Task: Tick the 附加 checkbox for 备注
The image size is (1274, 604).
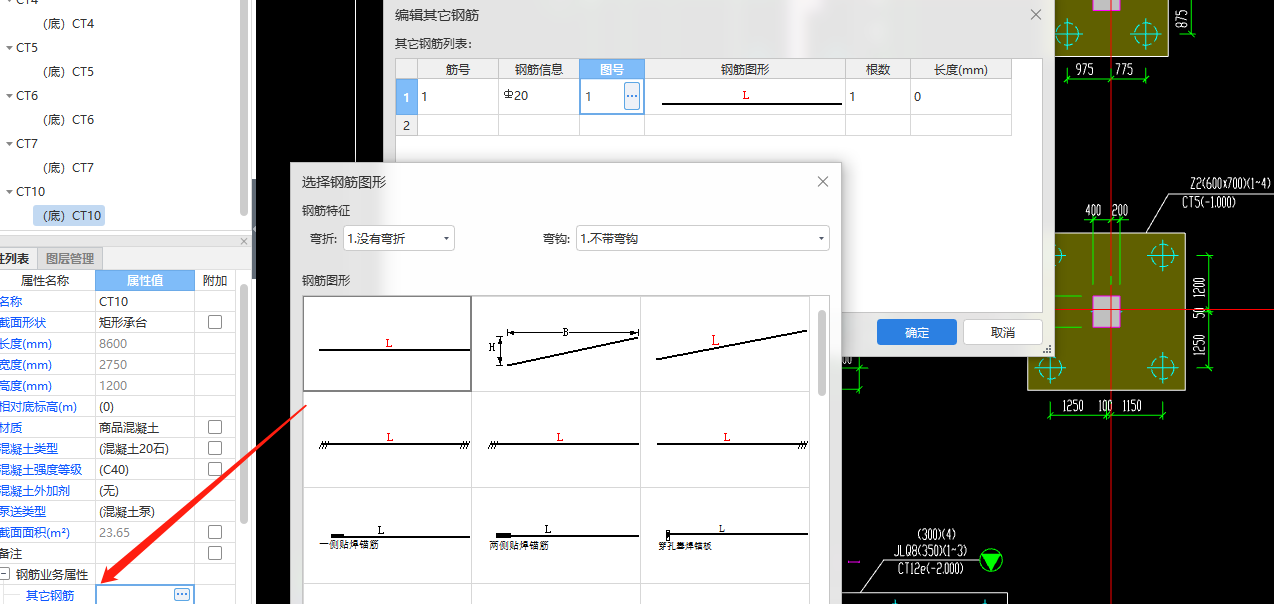Action: point(215,553)
